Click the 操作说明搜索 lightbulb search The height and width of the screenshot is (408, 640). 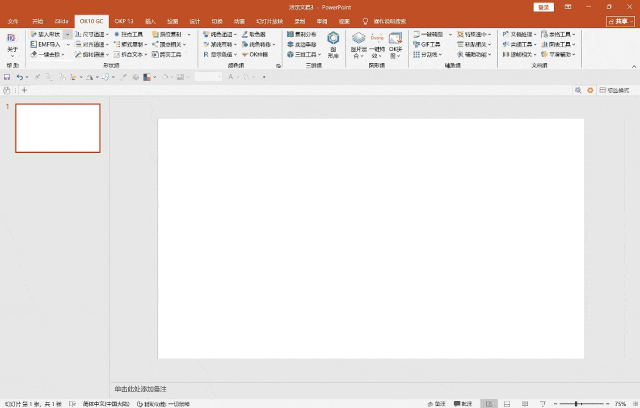pyautogui.click(x=384, y=21)
